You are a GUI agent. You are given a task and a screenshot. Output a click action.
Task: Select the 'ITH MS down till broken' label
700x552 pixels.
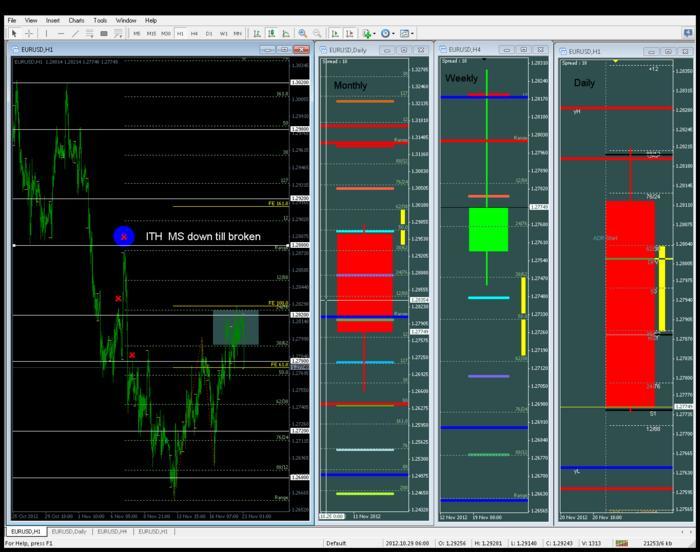click(203, 236)
